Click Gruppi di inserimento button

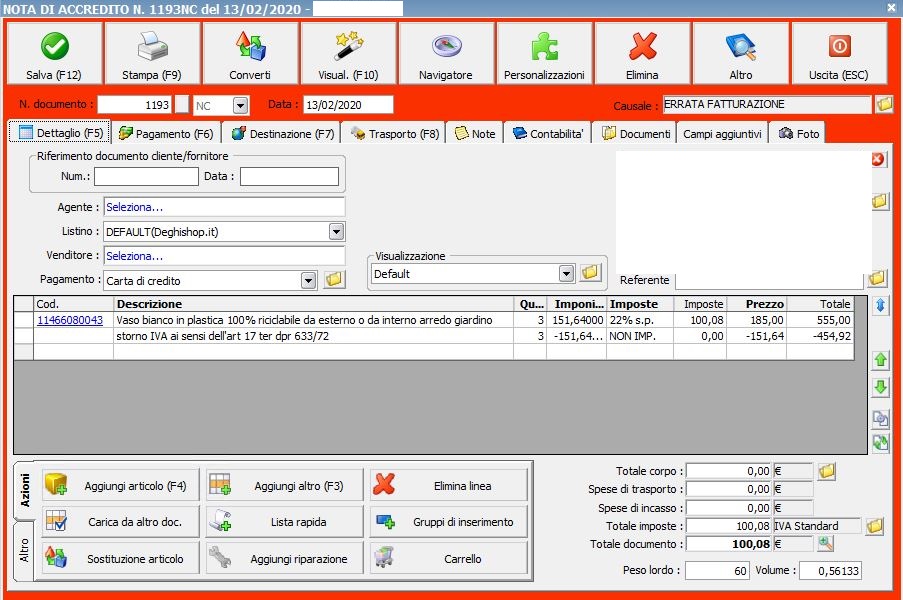[x=449, y=522]
